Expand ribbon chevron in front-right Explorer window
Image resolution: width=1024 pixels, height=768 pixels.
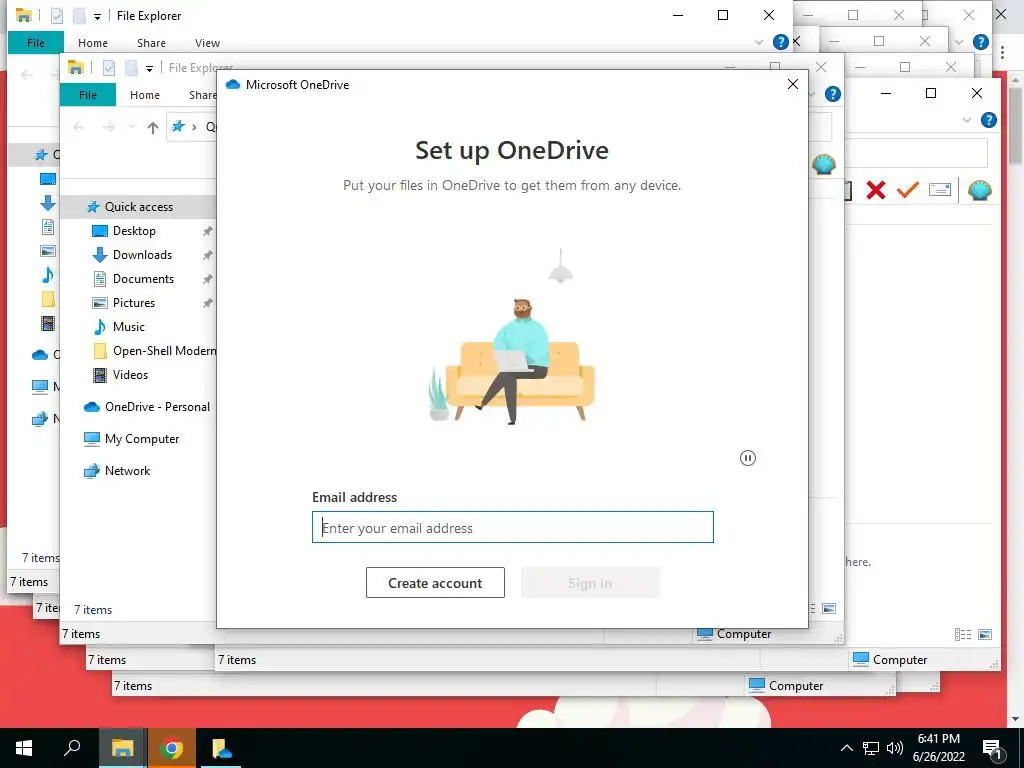click(x=967, y=120)
